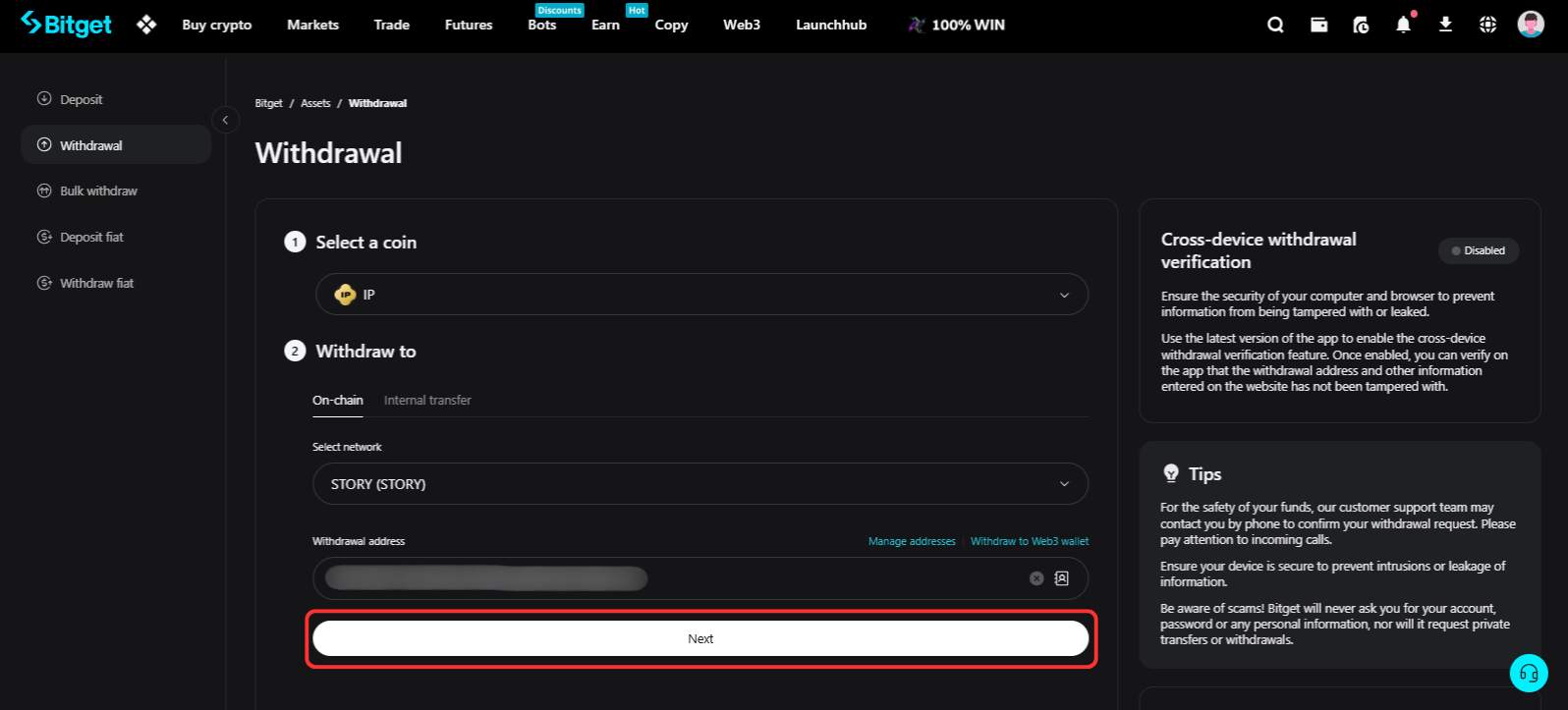This screenshot has height=710, width=1568.
Task: Click the Withdraw to Web3 wallet link
Action: pos(1030,541)
